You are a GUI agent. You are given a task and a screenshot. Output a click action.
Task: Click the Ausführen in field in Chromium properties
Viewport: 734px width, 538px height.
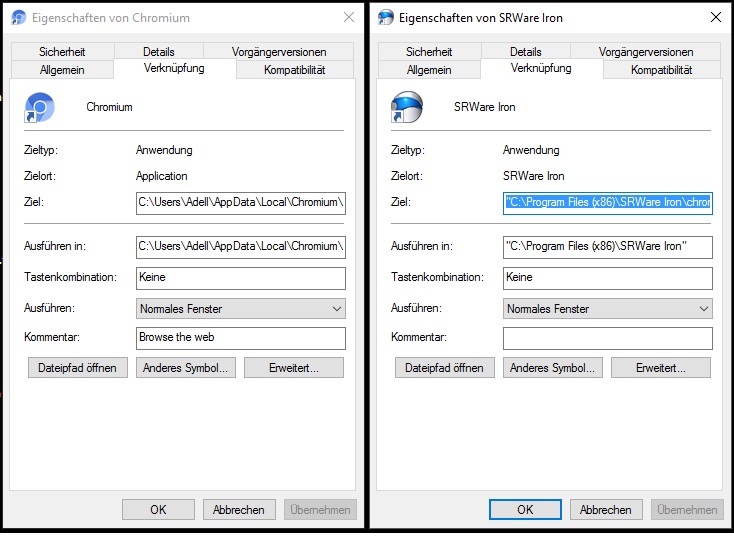click(x=241, y=247)
